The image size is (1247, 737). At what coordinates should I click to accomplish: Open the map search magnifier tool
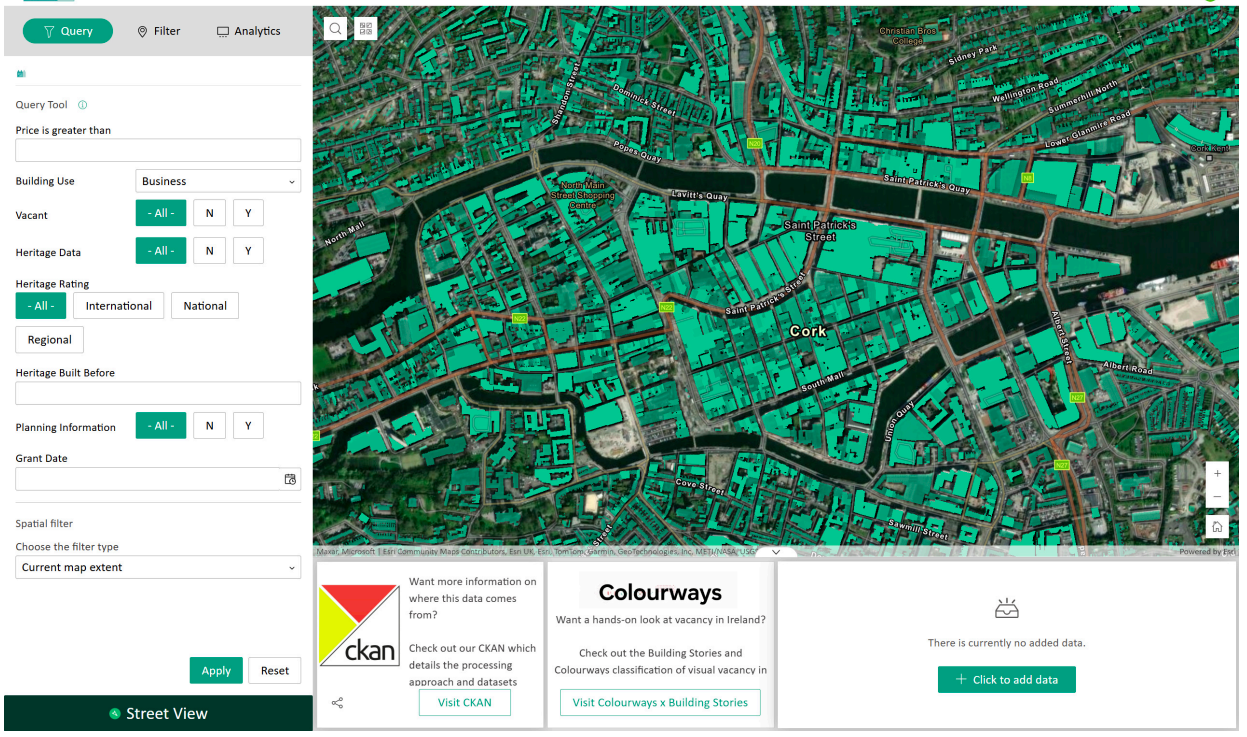[x=335, y=28]
